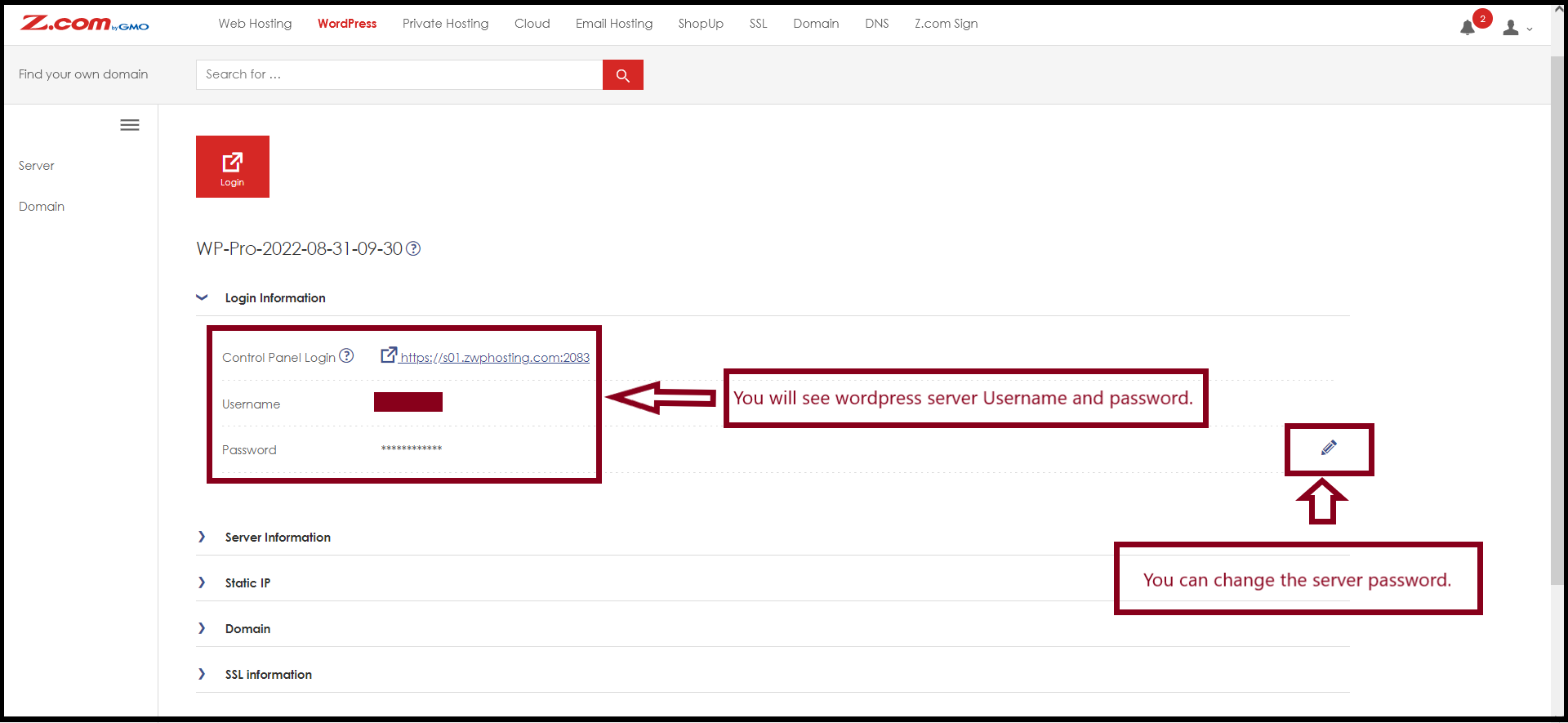Open the Z.com Sign nav item
The width and height of the screenshot is (1568, 723).
tap(947, 24)
